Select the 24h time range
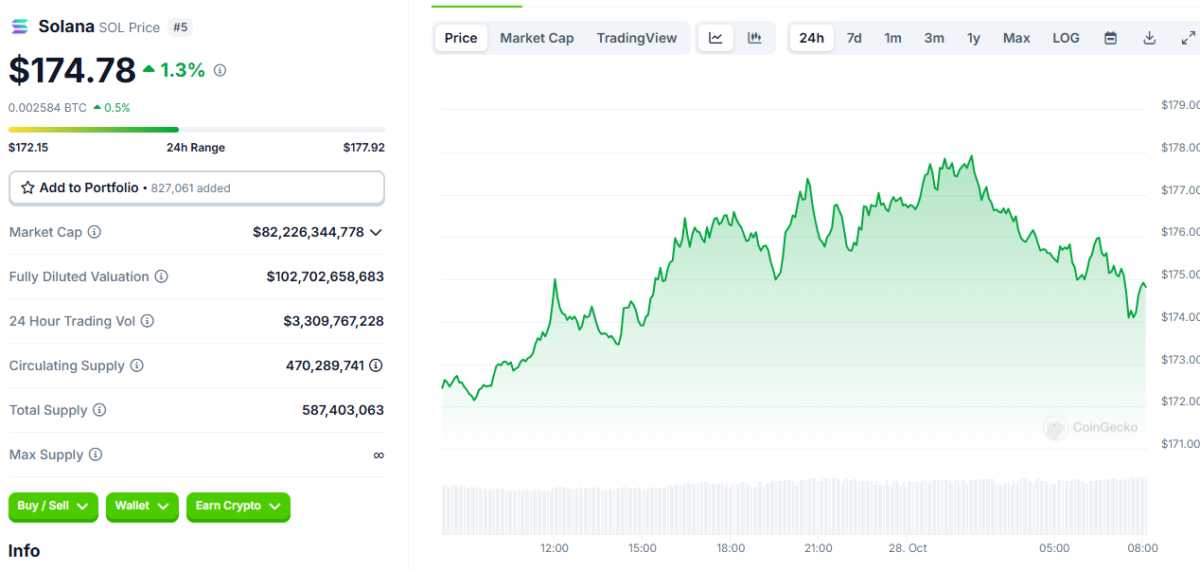The width and height of the screenshot is (1200, 570). 811,38
